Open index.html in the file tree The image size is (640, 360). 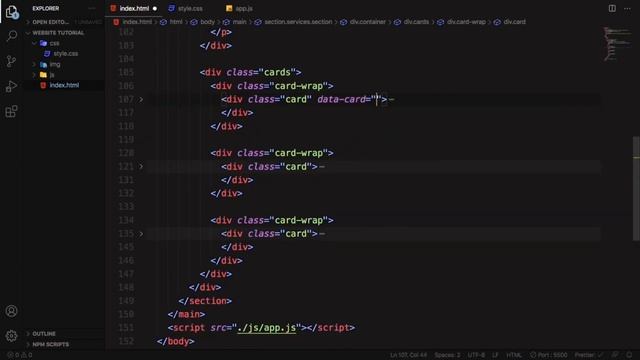coord(64,85)
